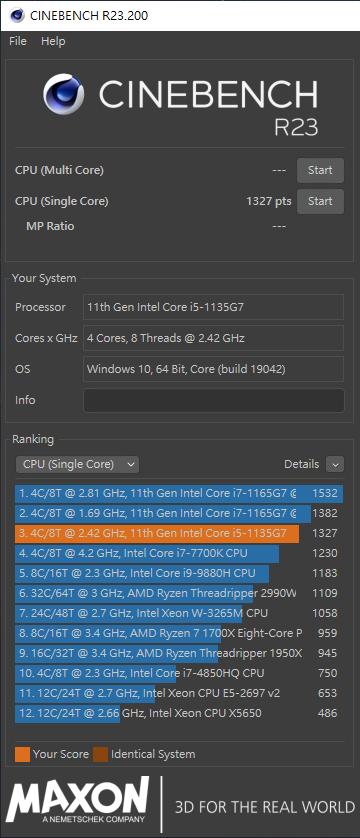Click the Cinebench icon in title bar
Screen dimensions: 360x838
17,15
